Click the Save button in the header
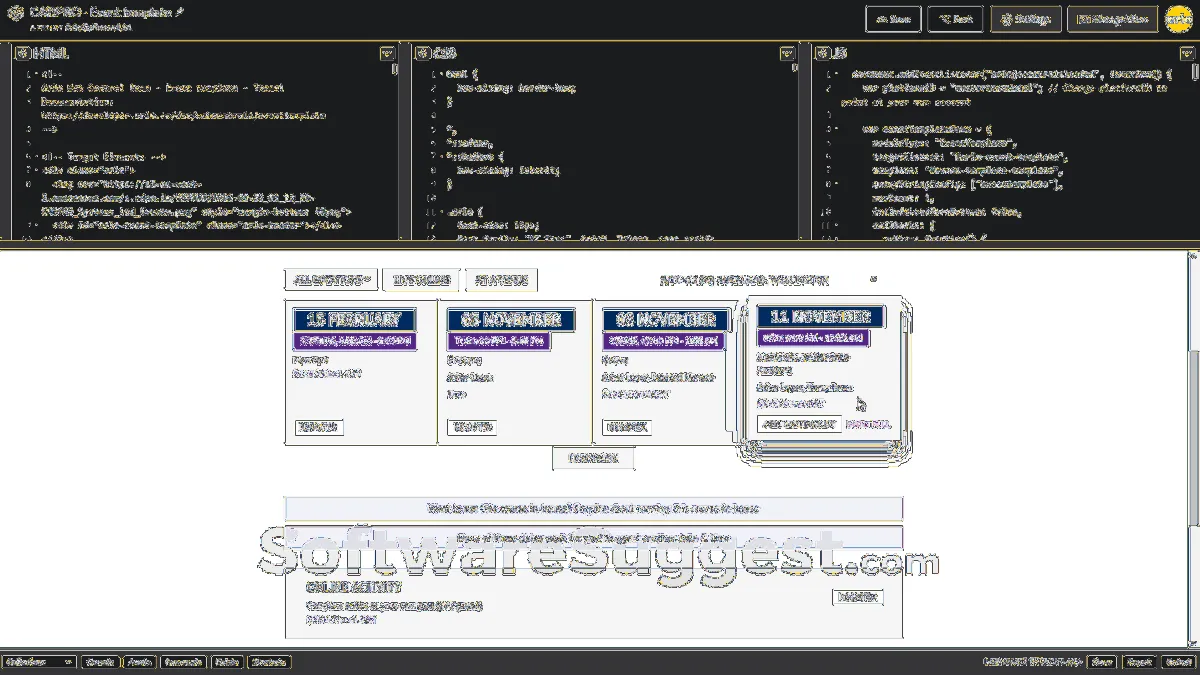 tap(893, 19)
